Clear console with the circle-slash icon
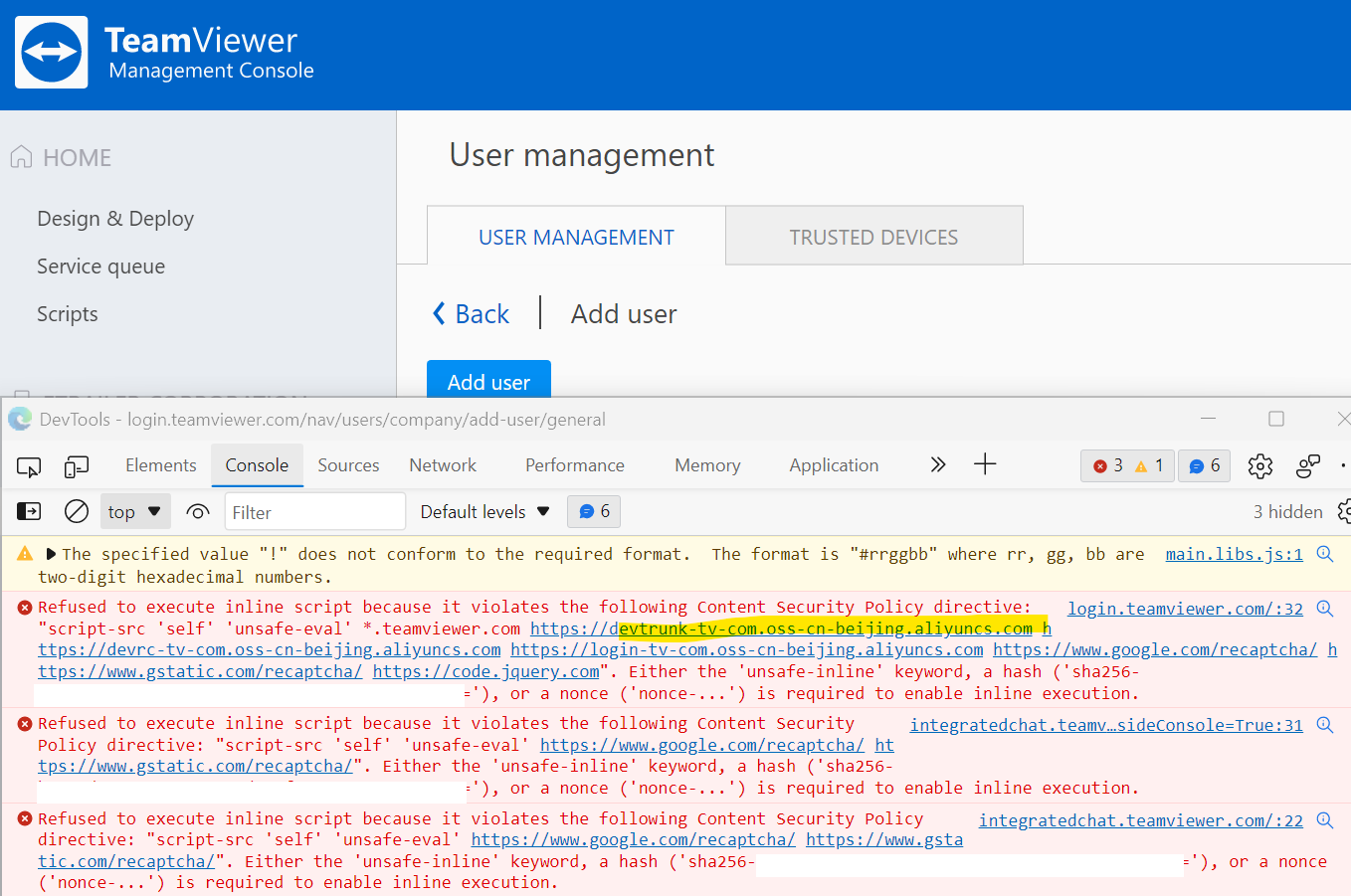 click(77, 511)
